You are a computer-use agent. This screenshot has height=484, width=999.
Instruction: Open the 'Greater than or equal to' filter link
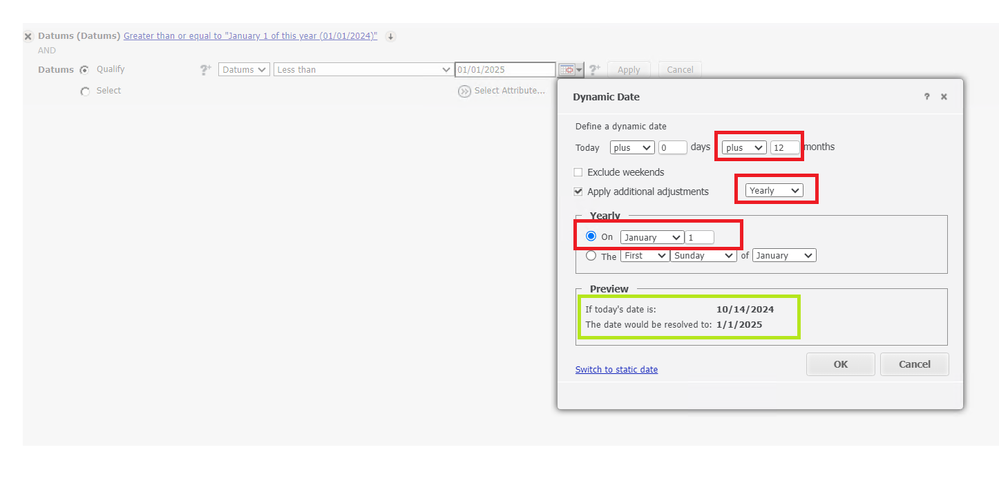[x=250, y=36]
